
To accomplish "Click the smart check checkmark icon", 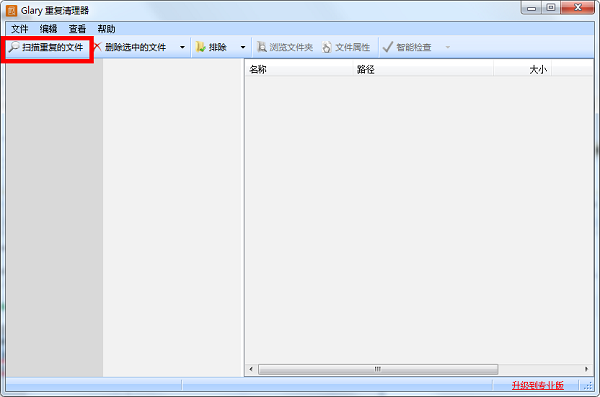I will click(388, 47).
